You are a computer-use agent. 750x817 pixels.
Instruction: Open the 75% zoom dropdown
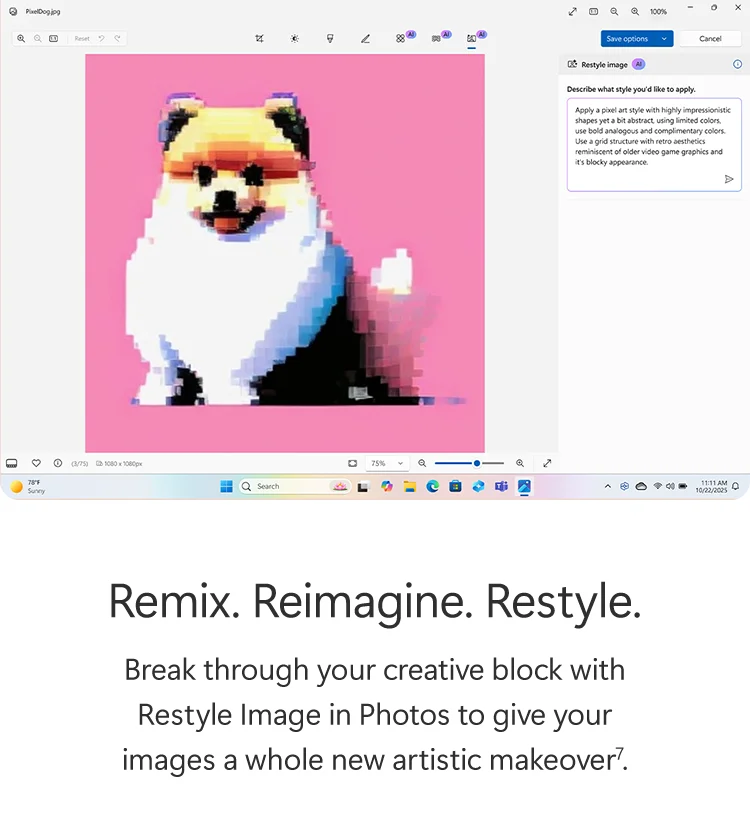pyautogui.click(x=387, y=463)
